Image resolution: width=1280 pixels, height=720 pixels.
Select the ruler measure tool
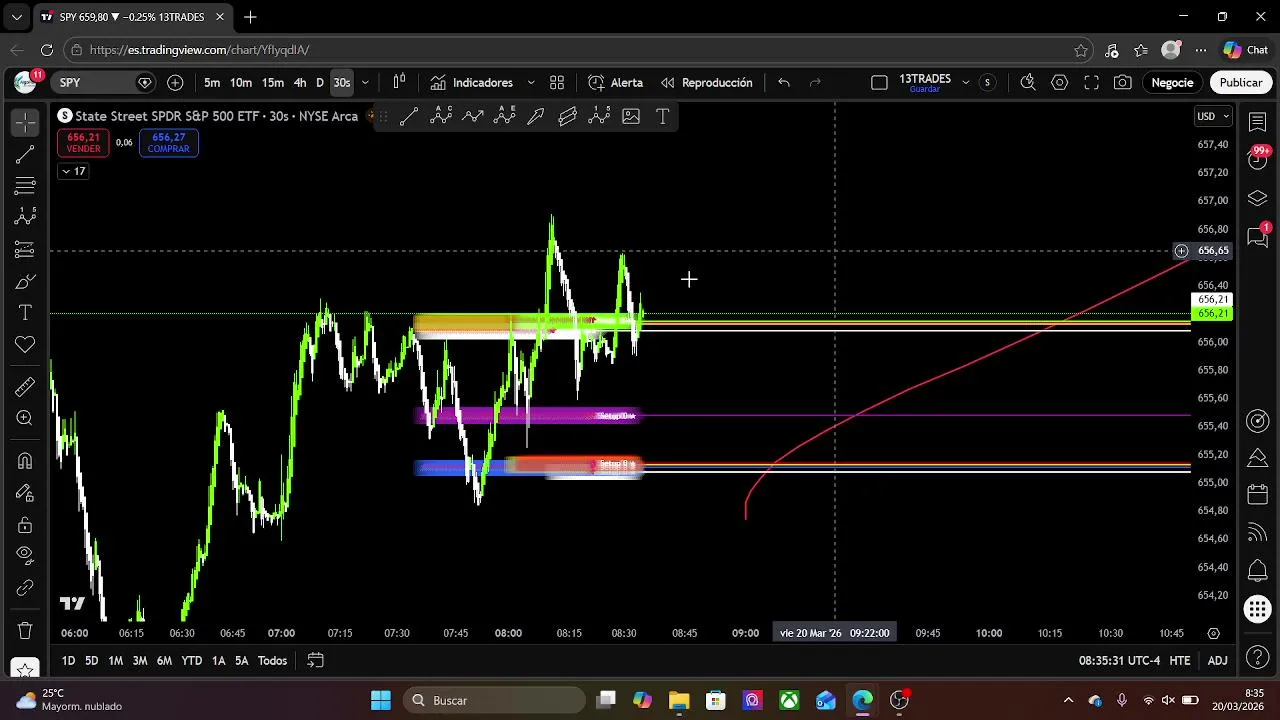pos(25,387)
